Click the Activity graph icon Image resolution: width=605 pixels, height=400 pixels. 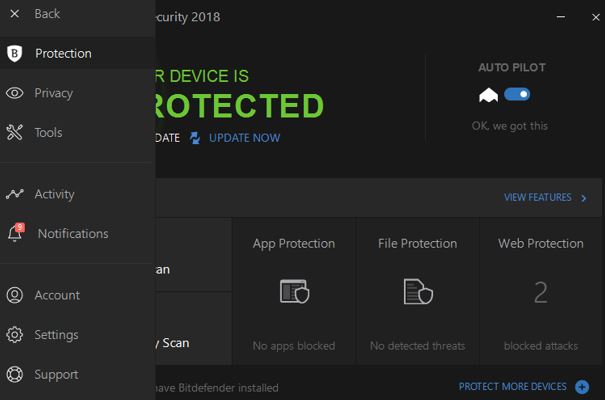coord(15,194)
